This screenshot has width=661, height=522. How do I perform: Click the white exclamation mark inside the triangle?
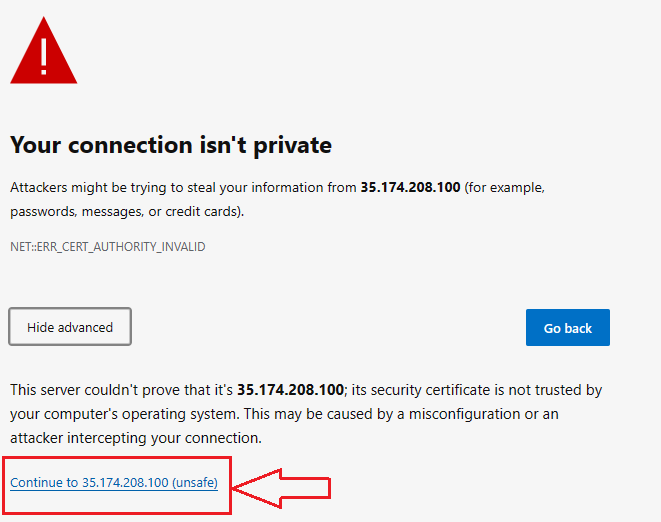[44, 56]
